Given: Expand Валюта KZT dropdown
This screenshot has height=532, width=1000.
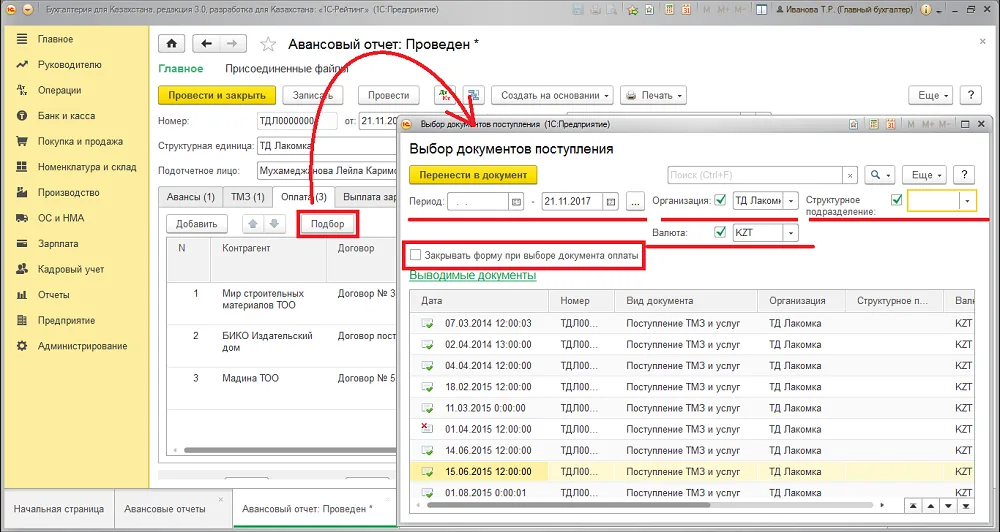Looking at the screenshot, I should [791, 233].
